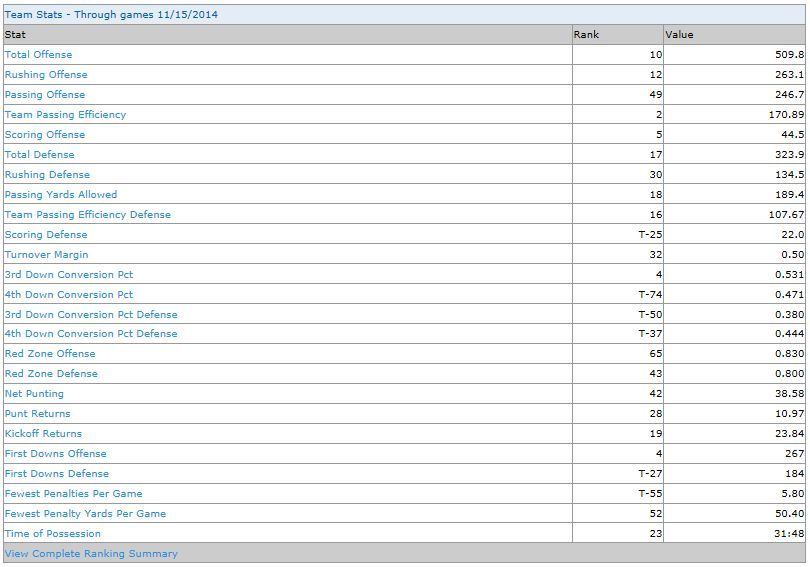Viewport: 810px width, 567px height.
Task: Open View Complete Ranking Summary link
Action: 91,554
